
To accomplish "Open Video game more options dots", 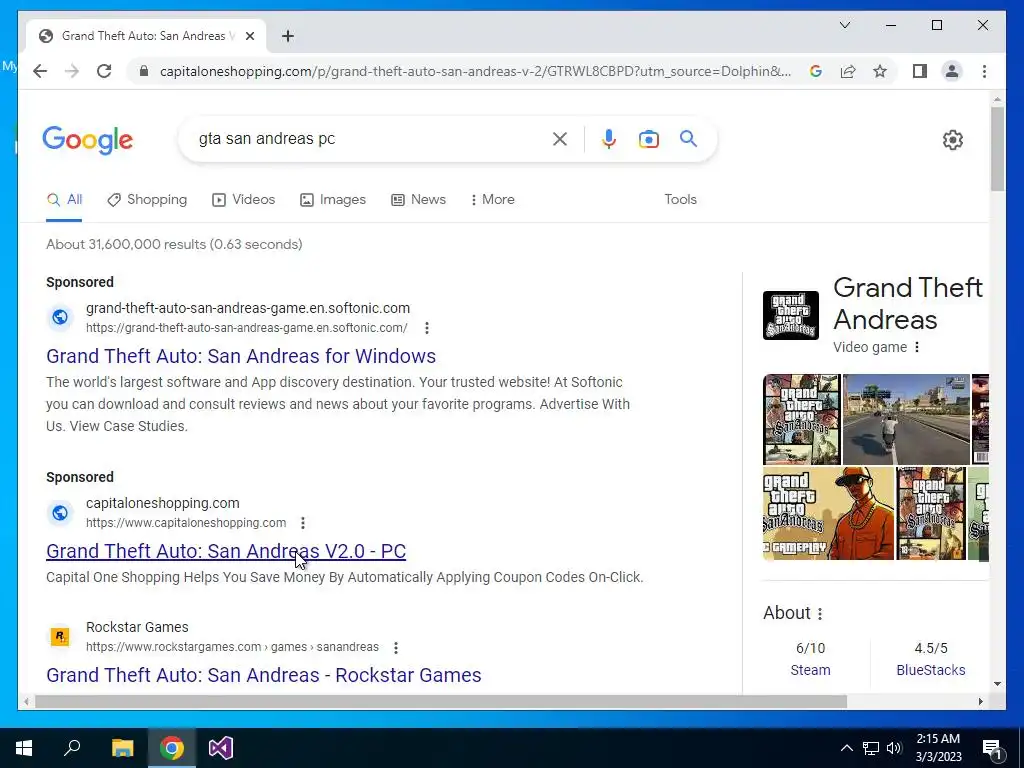I will point(917,347).
